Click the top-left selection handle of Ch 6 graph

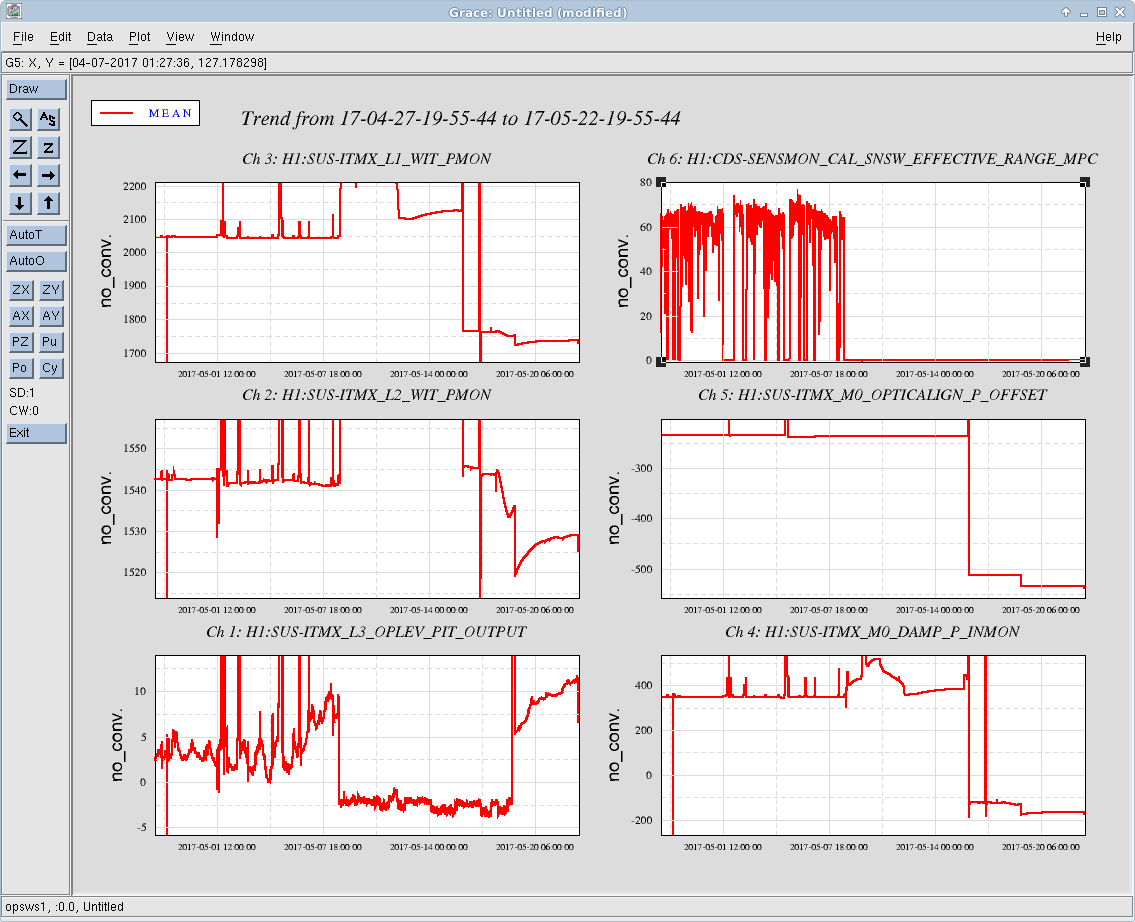click(661, 182)
